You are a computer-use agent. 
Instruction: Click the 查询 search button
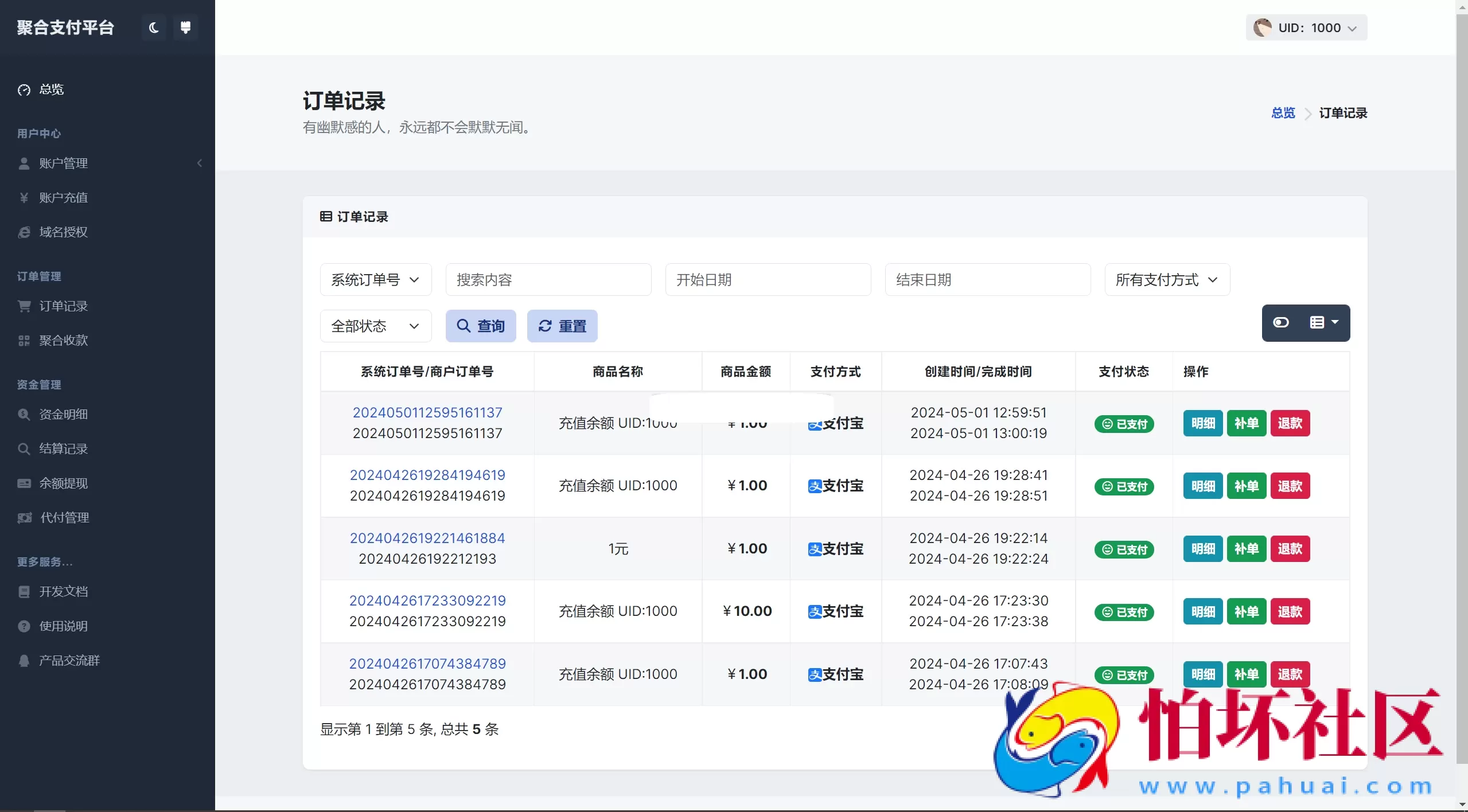coord(480,325)
